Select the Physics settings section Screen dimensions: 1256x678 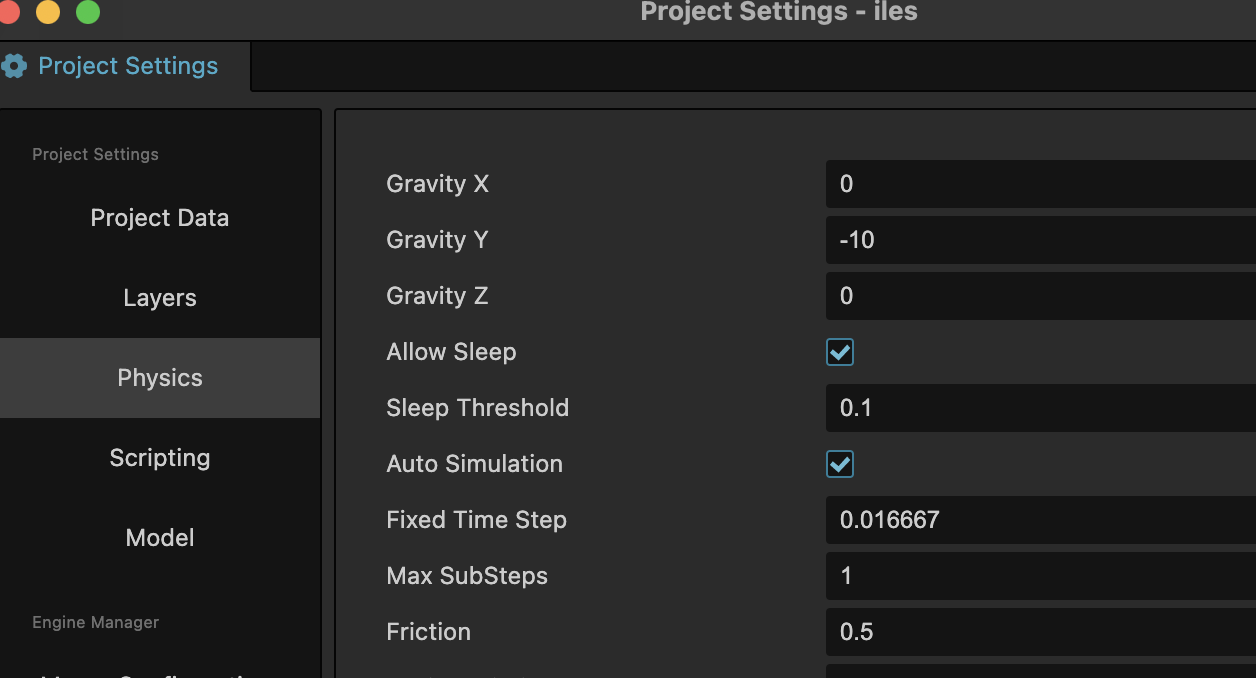point(160,378)
